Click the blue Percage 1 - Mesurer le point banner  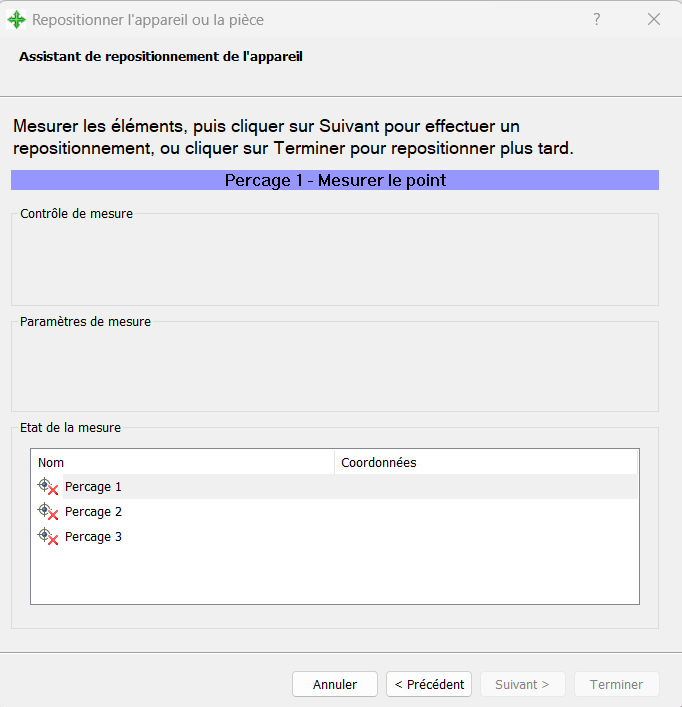335,180
